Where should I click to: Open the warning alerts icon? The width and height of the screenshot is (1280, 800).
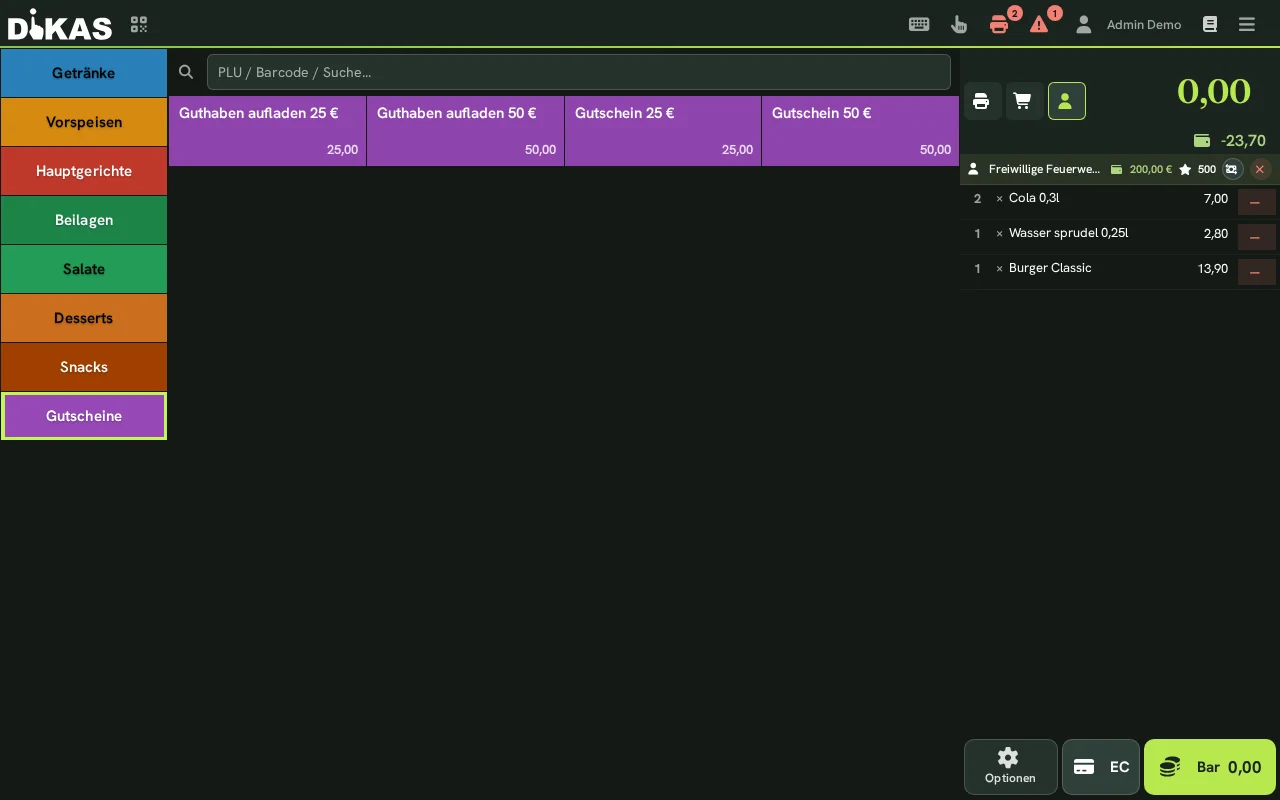[1039, 24]
